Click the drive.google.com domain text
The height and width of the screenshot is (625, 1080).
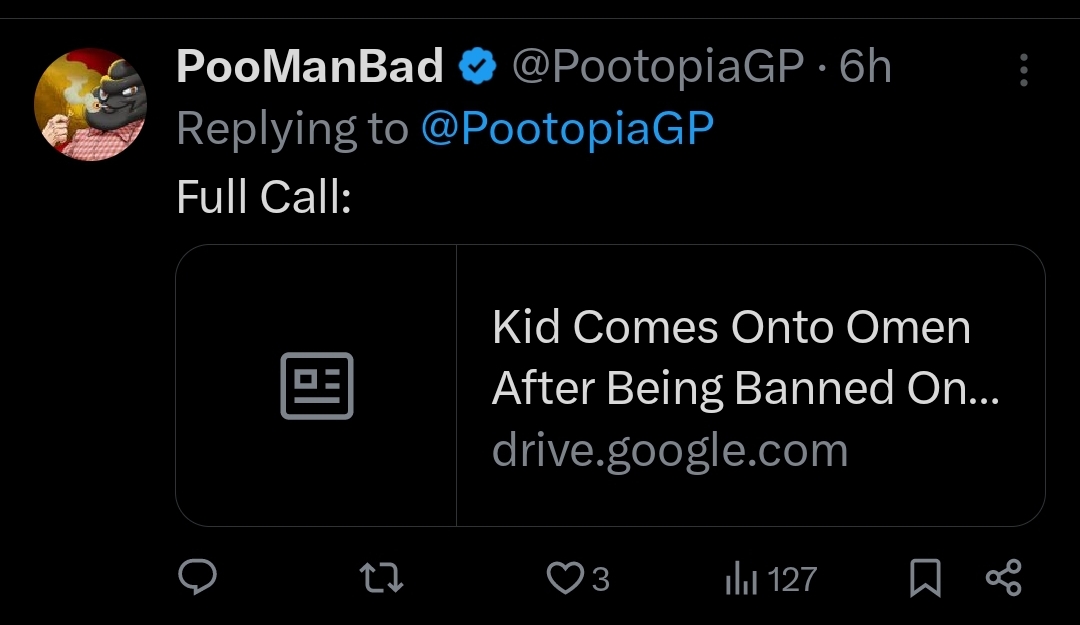point(669,450)
